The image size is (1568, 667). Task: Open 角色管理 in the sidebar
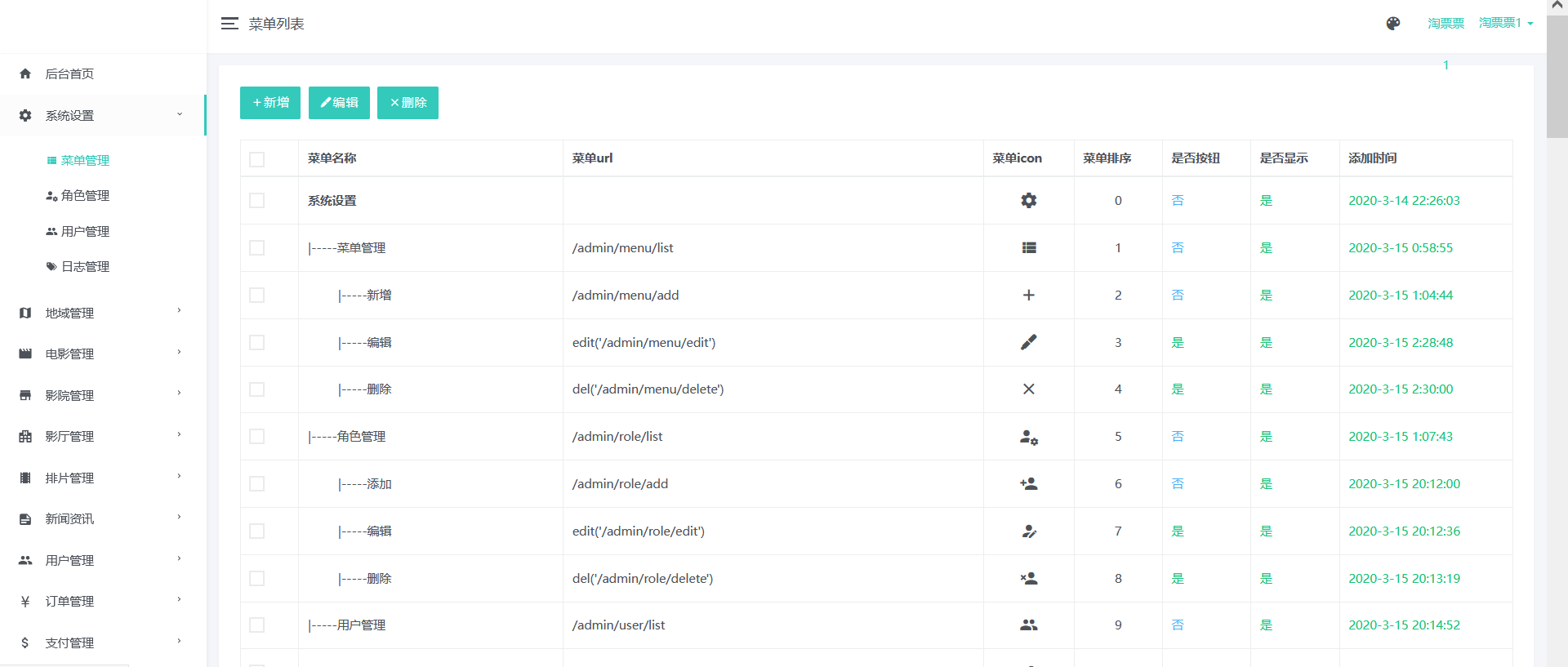click(x=85, y=196)
